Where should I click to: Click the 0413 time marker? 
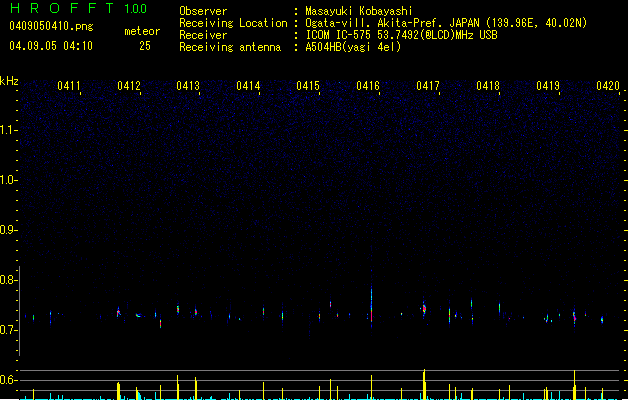tap(188, 85)
